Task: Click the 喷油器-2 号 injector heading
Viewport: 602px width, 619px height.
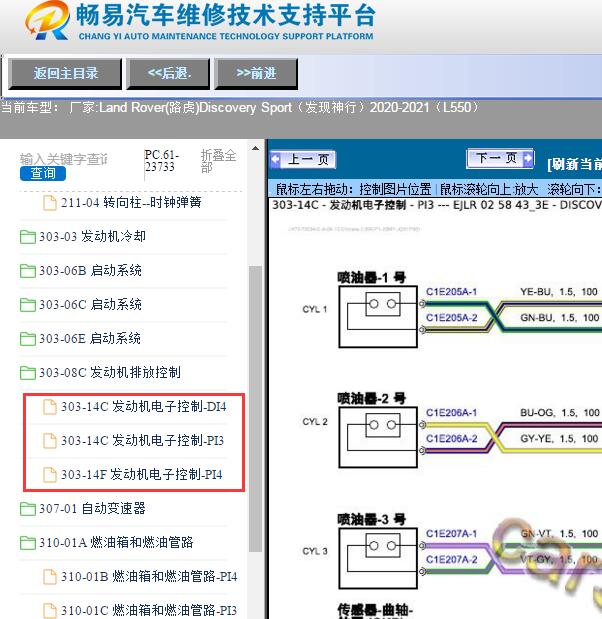Action: 371,398
